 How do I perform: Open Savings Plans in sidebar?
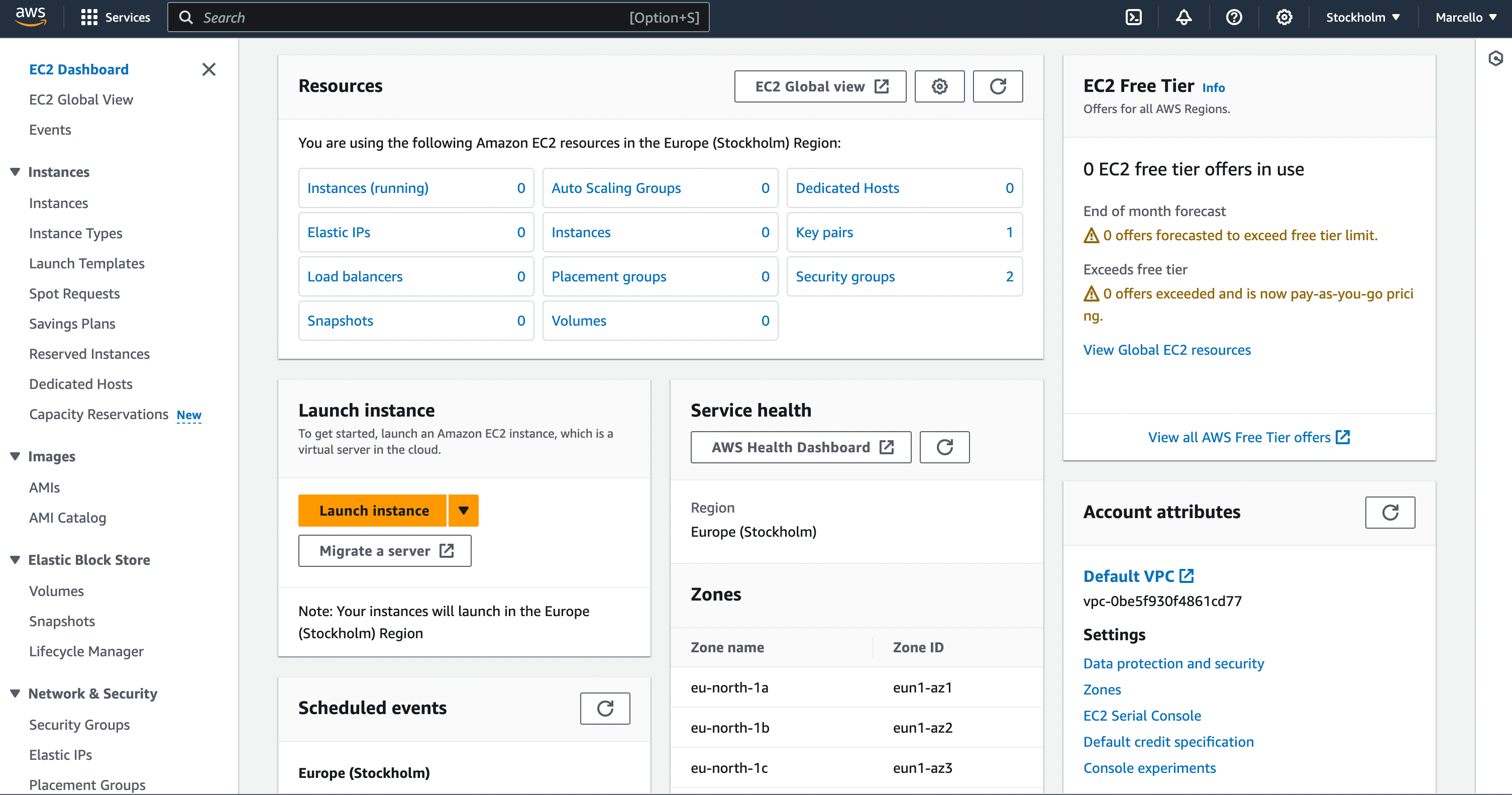point(72,324)
